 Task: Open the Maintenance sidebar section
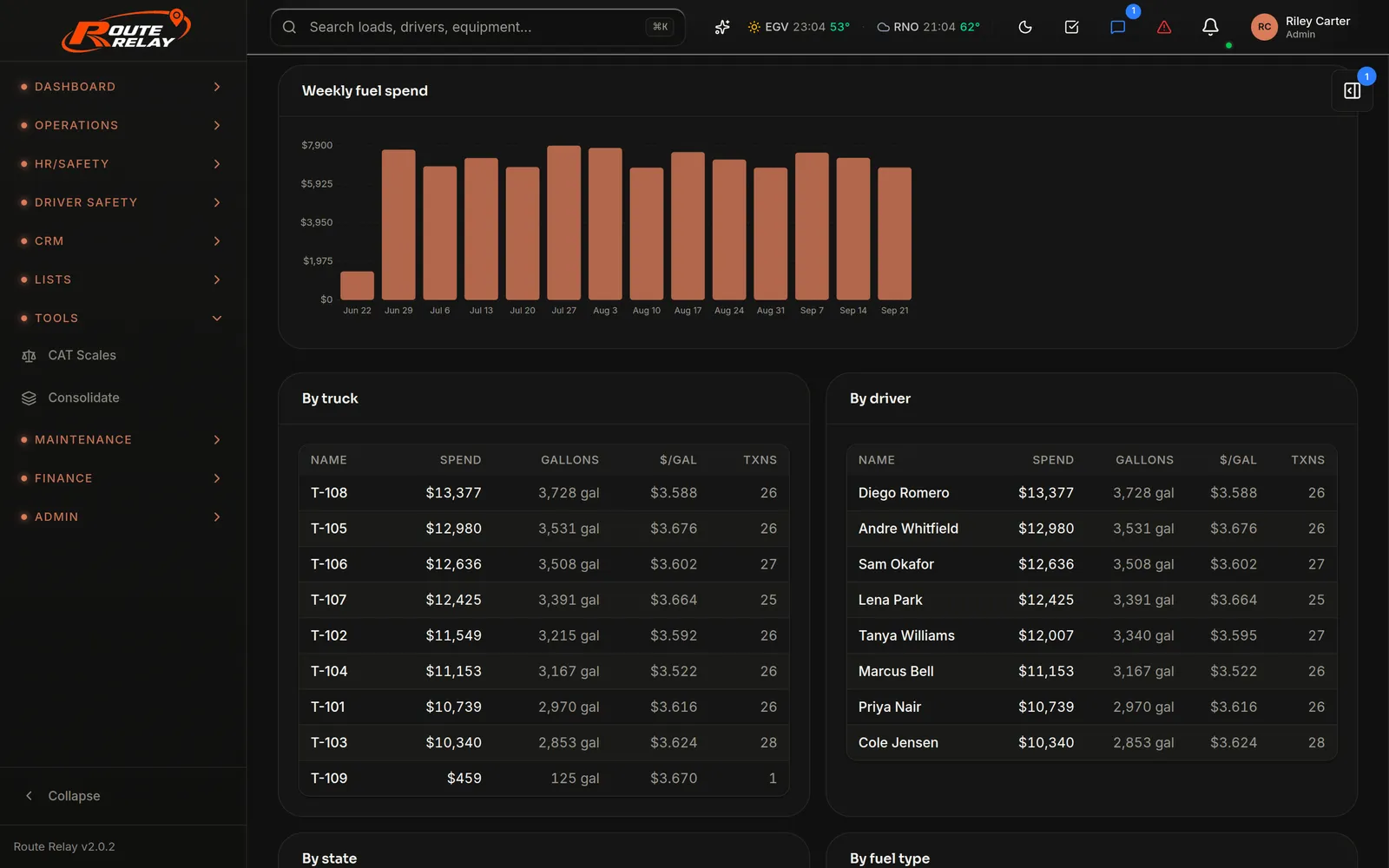pos(122,440)
